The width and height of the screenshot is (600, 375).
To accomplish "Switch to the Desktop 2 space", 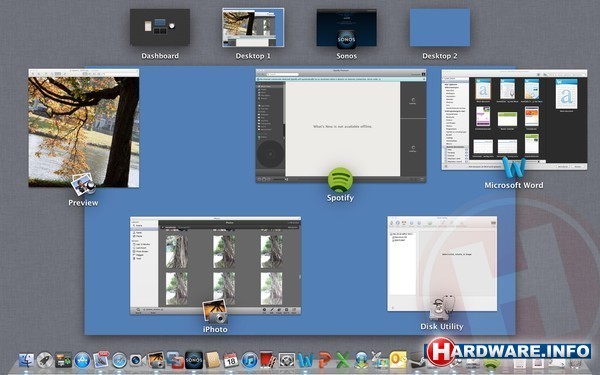I will point(440,28).
